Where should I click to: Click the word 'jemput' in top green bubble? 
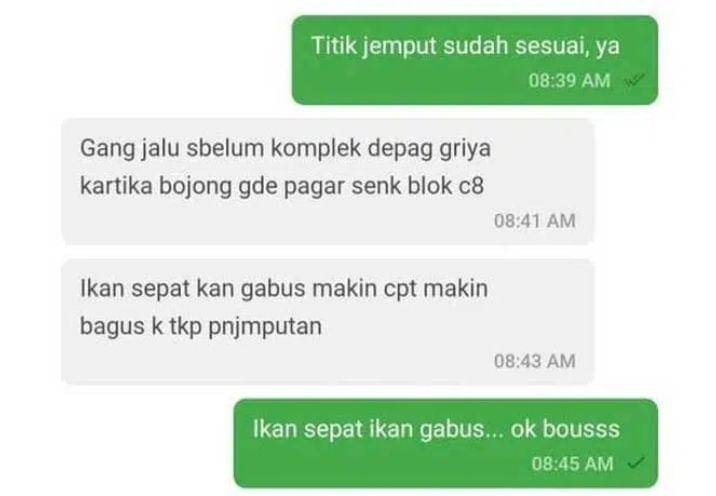coord(400,47)
